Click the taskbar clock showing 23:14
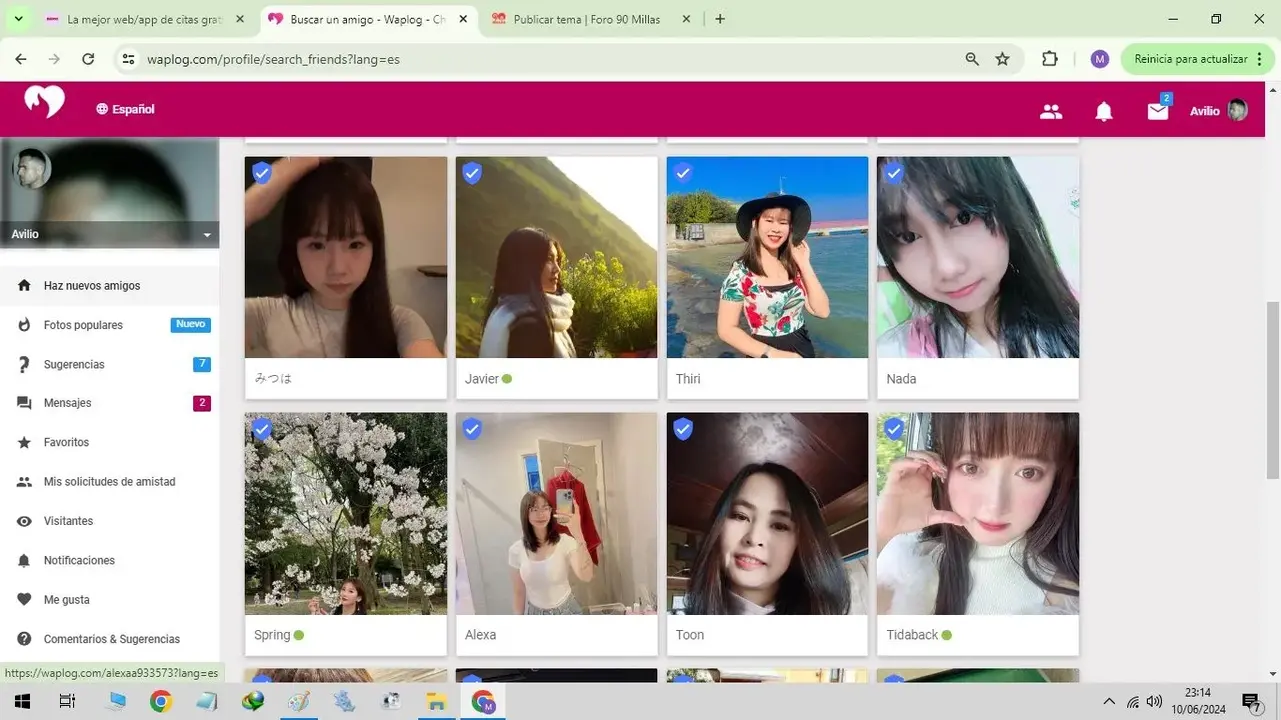1281x720 pixels. click(1197, 701)
